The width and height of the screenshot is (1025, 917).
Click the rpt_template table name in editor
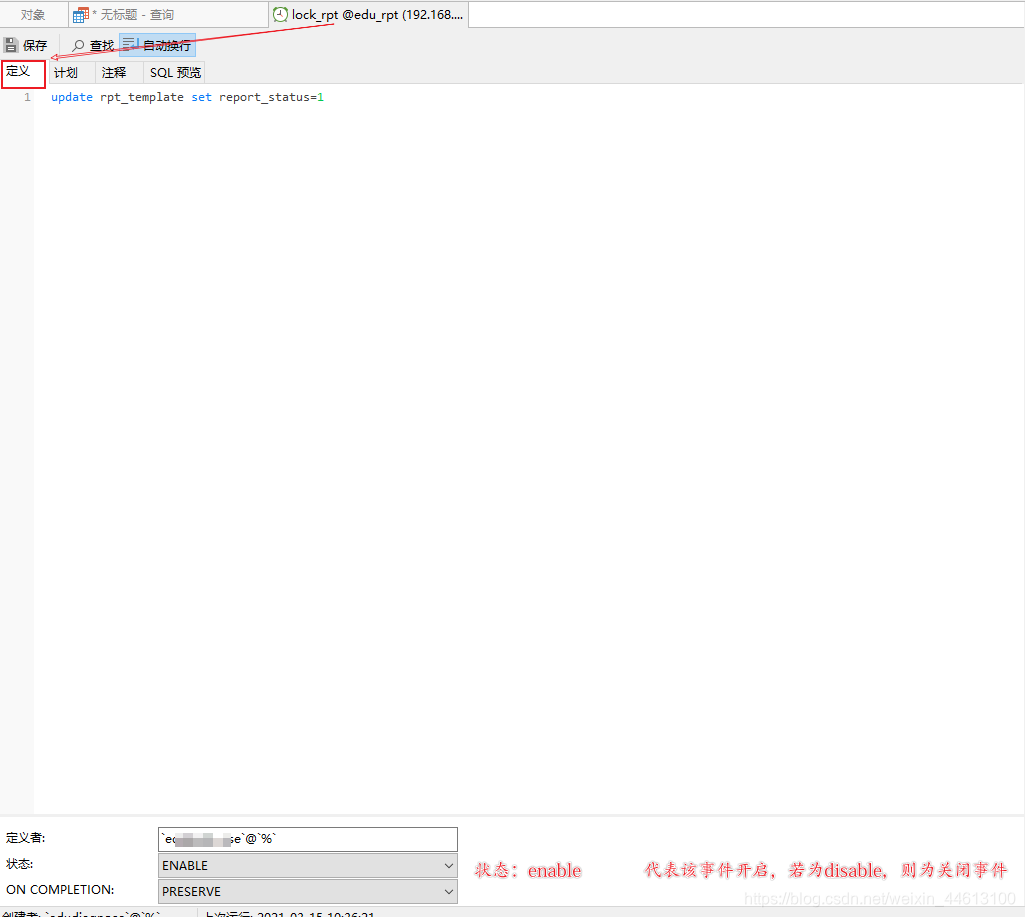tap(142, 97)
